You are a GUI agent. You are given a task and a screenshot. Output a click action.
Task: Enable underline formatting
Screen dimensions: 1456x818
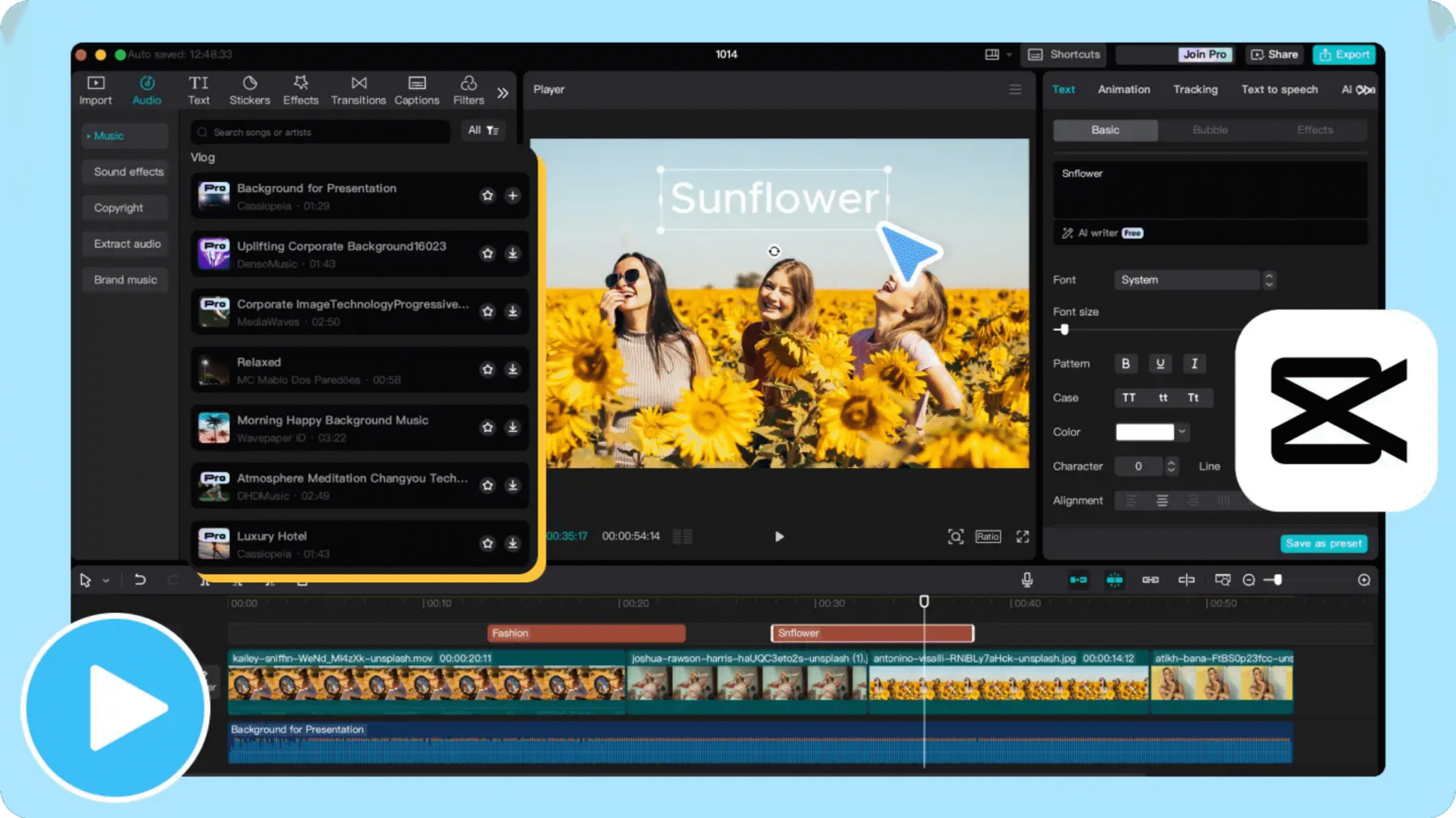coord(1160,364)
